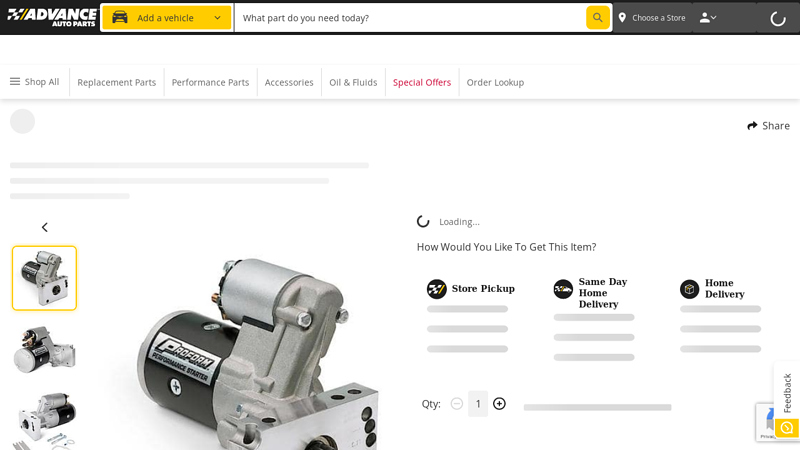The image size is (800, 450).
Task: Click the Share arrow icon
Action: (753, 126)
